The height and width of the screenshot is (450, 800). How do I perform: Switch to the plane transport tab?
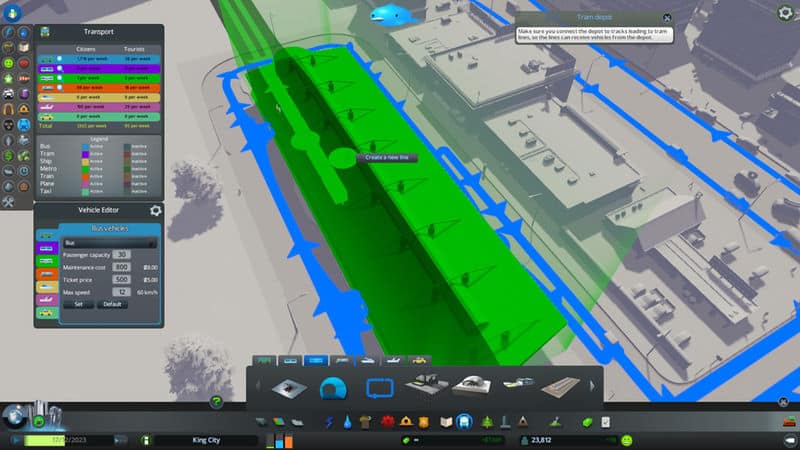pos(393,358)
